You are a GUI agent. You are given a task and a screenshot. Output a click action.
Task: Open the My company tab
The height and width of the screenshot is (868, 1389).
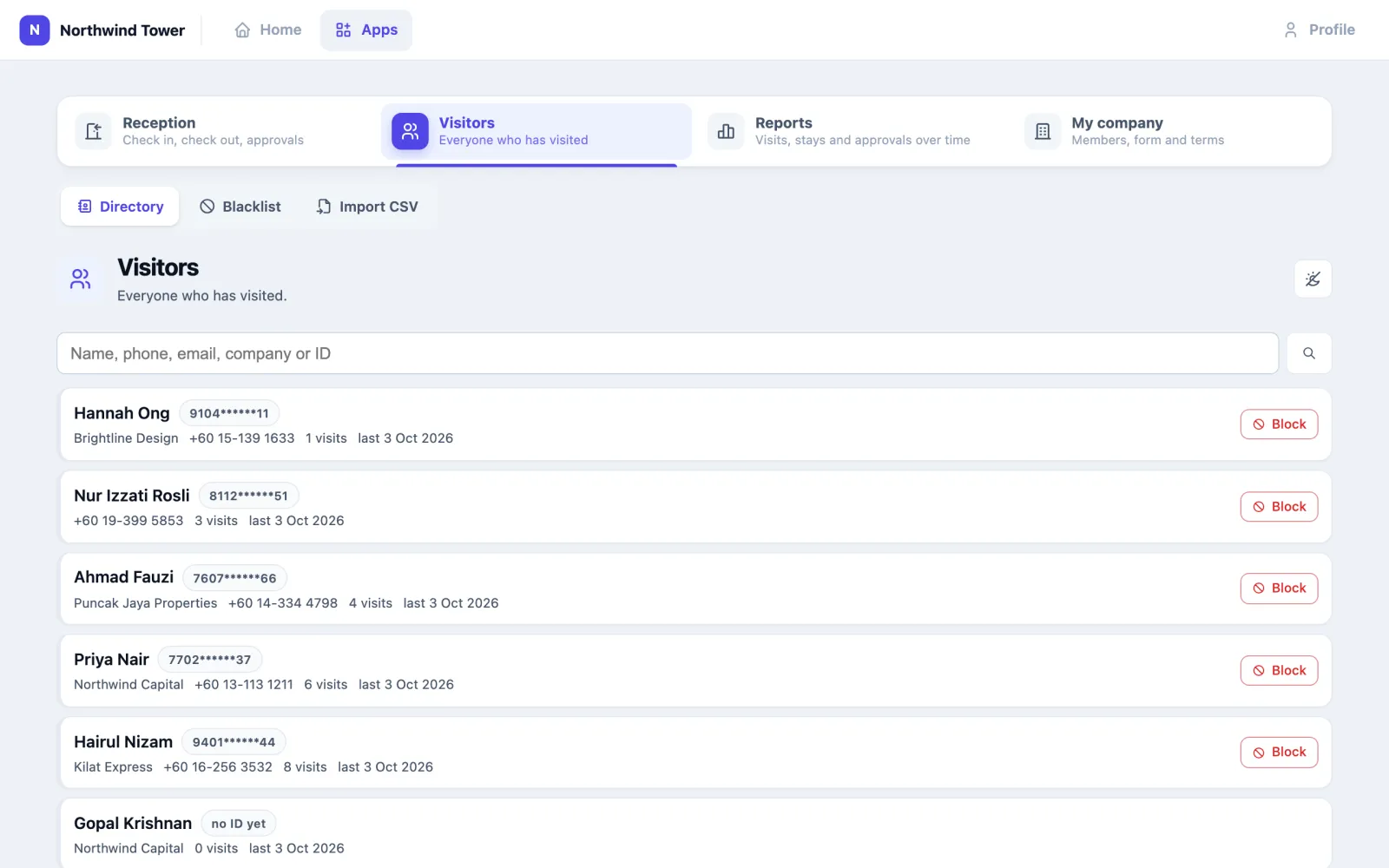point(1169,131)
